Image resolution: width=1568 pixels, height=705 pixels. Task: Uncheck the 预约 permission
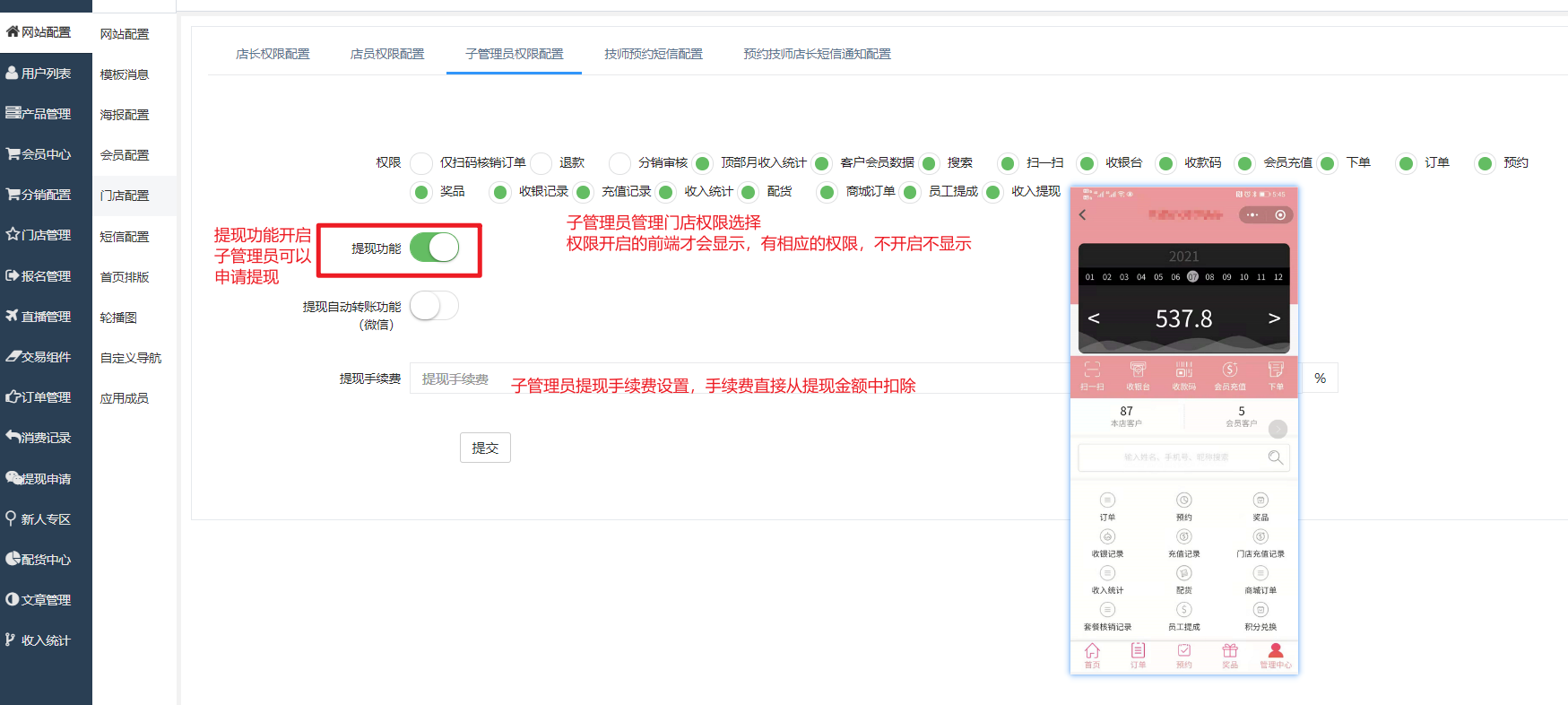pos(1485,163)
